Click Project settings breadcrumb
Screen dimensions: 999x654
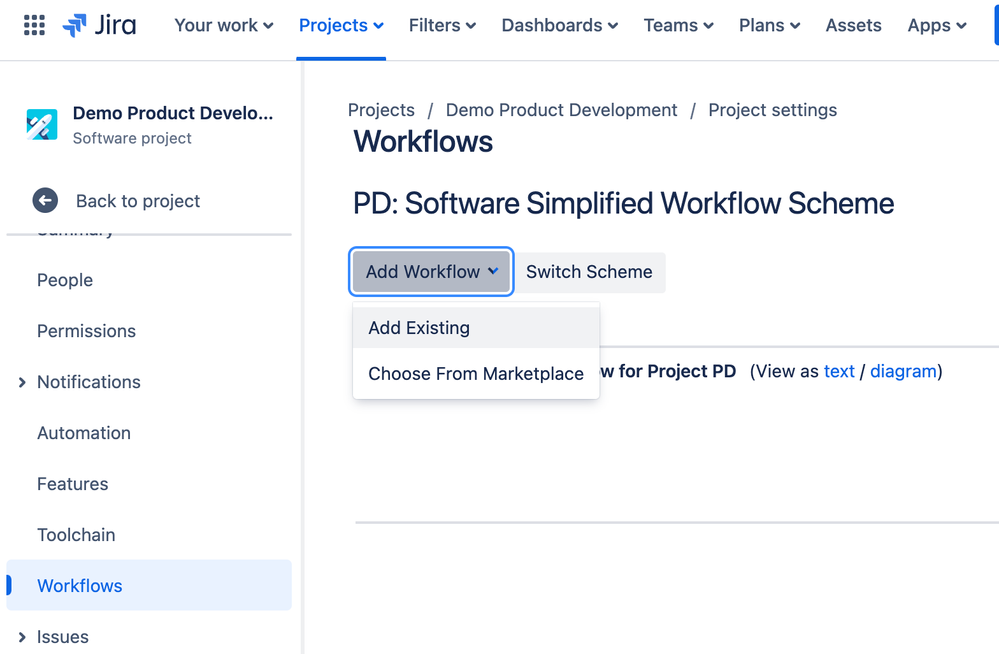point(772,110)
